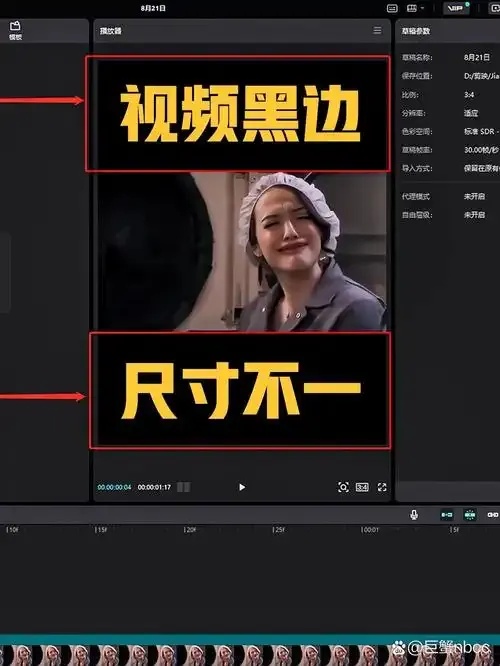The height and width of the screenshot is (666, 500).
Task: Jump to the 00:01 timeline ruler mark
Action: click(369, 530)
